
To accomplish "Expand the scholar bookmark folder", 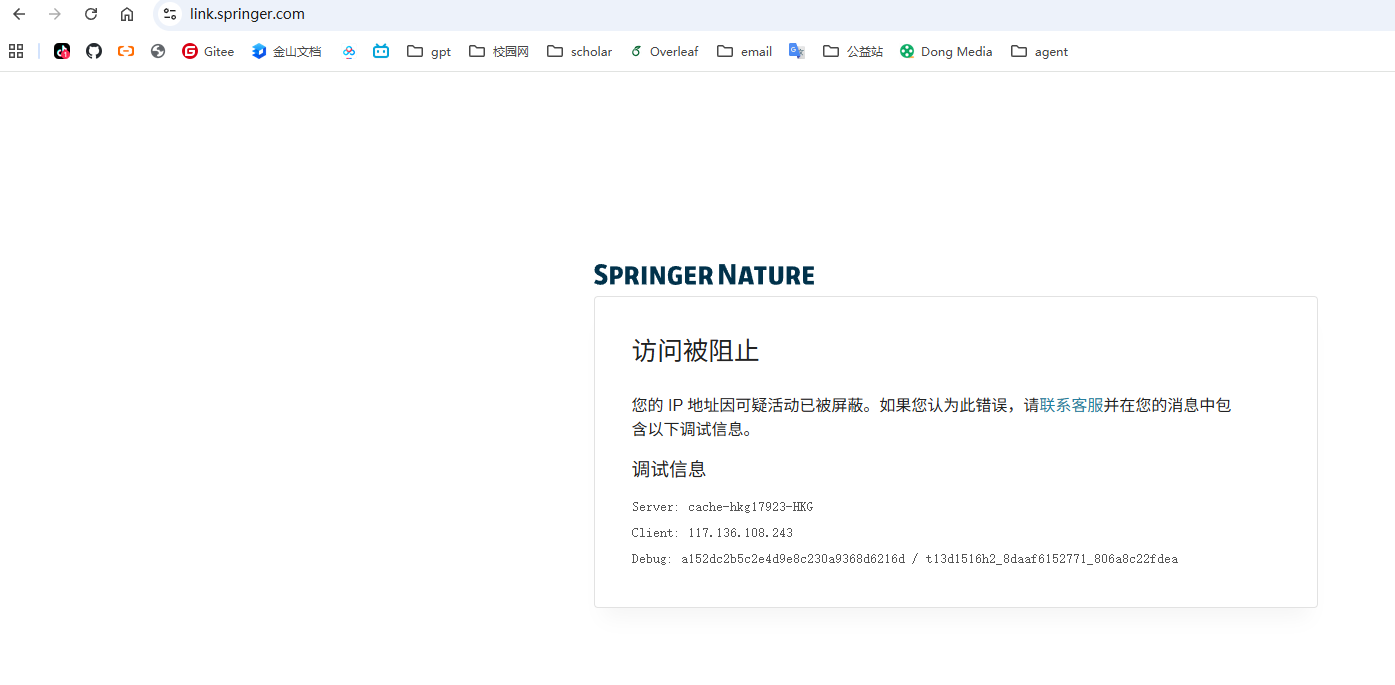I will point(580,51).
